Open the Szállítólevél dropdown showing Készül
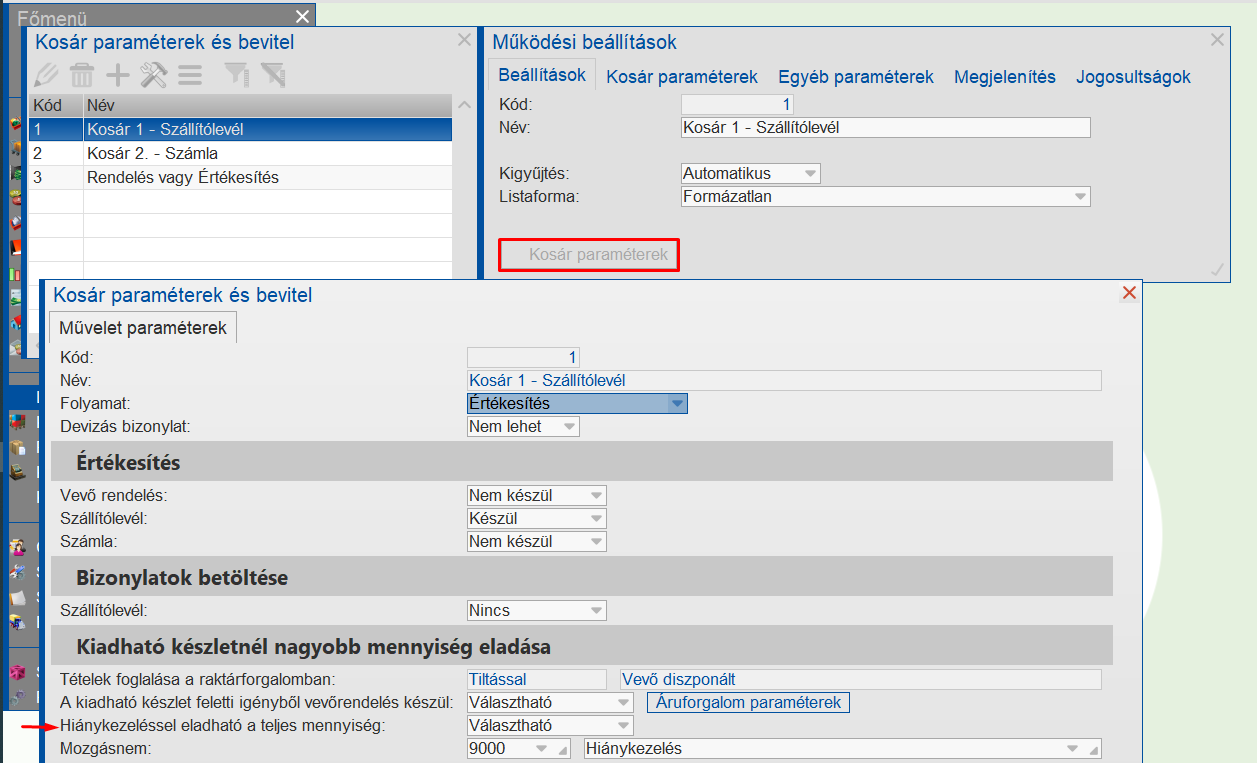 tap(537, 519)
